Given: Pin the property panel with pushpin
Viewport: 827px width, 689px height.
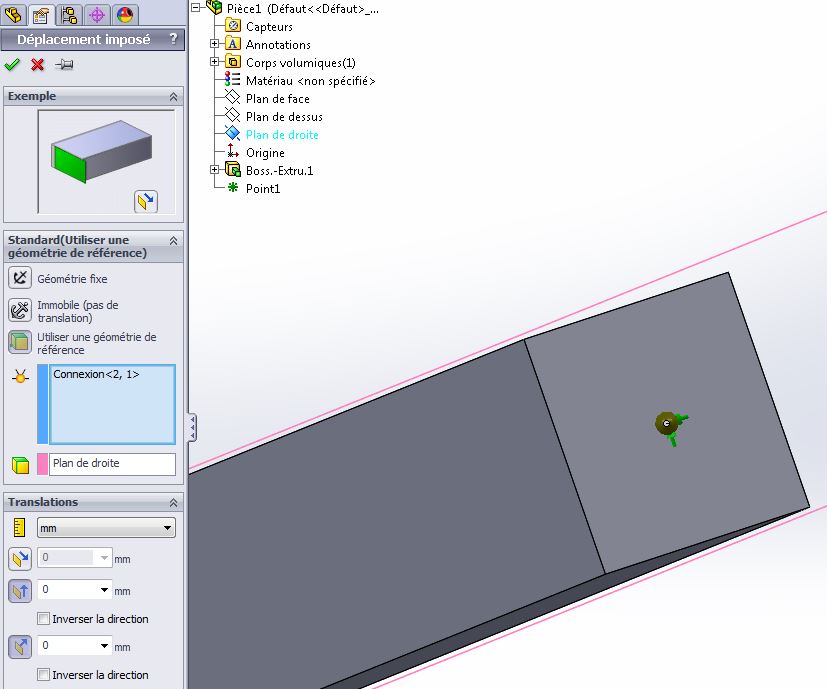Looking at the screenshot, I should (x=64, y=64).
